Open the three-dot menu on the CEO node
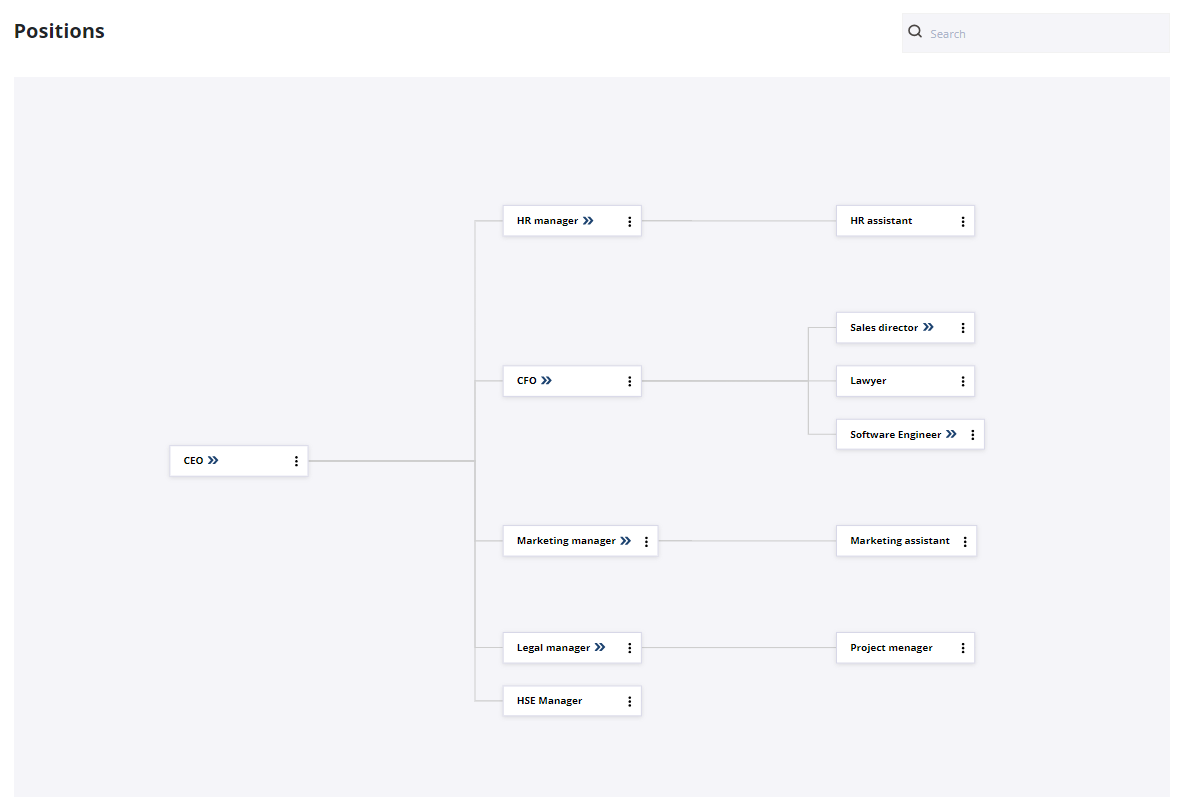This screenshot has width=1187, height=797. coord(296,461)
